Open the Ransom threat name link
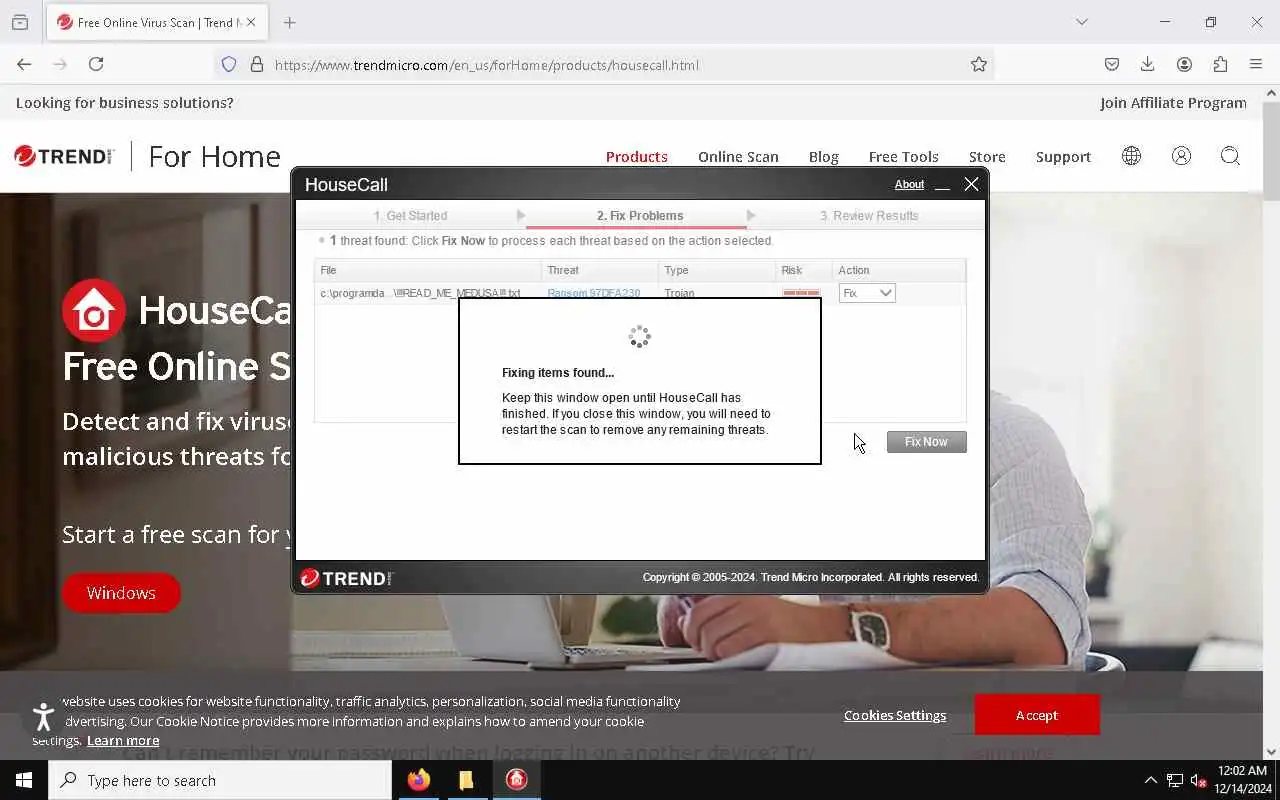This screenshot has height=800, width=1280. (x=594, y=293)
